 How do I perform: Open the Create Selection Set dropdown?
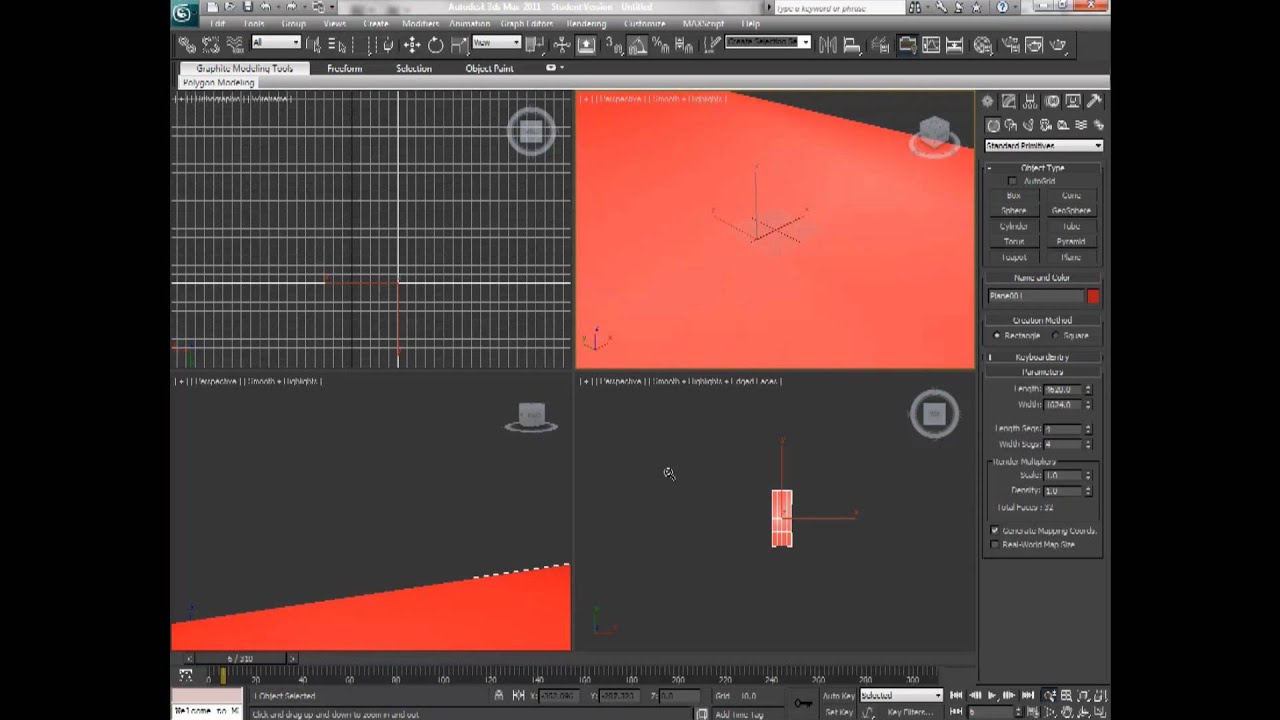click(768, 42)
